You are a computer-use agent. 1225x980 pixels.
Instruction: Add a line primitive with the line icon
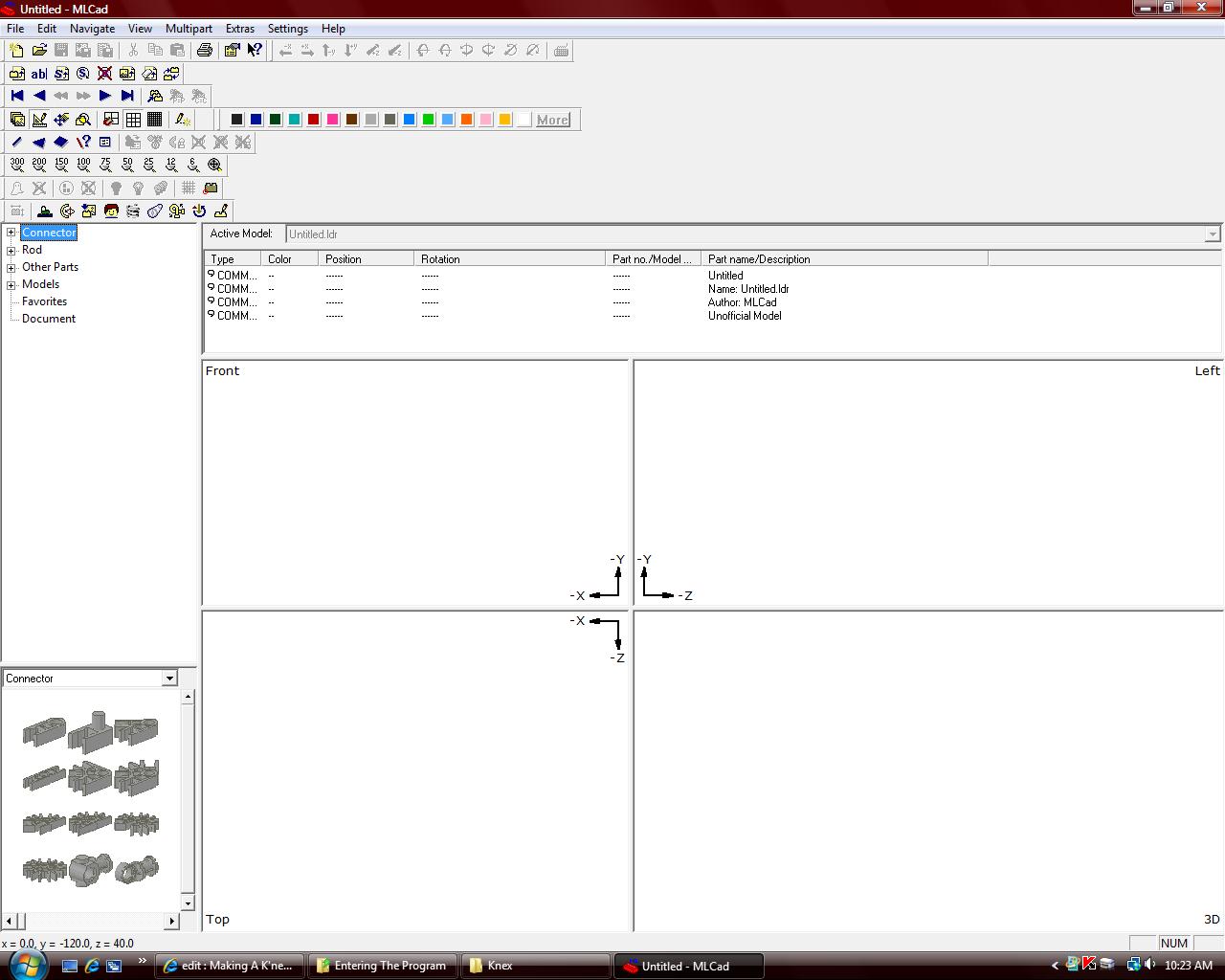(16, 142)
